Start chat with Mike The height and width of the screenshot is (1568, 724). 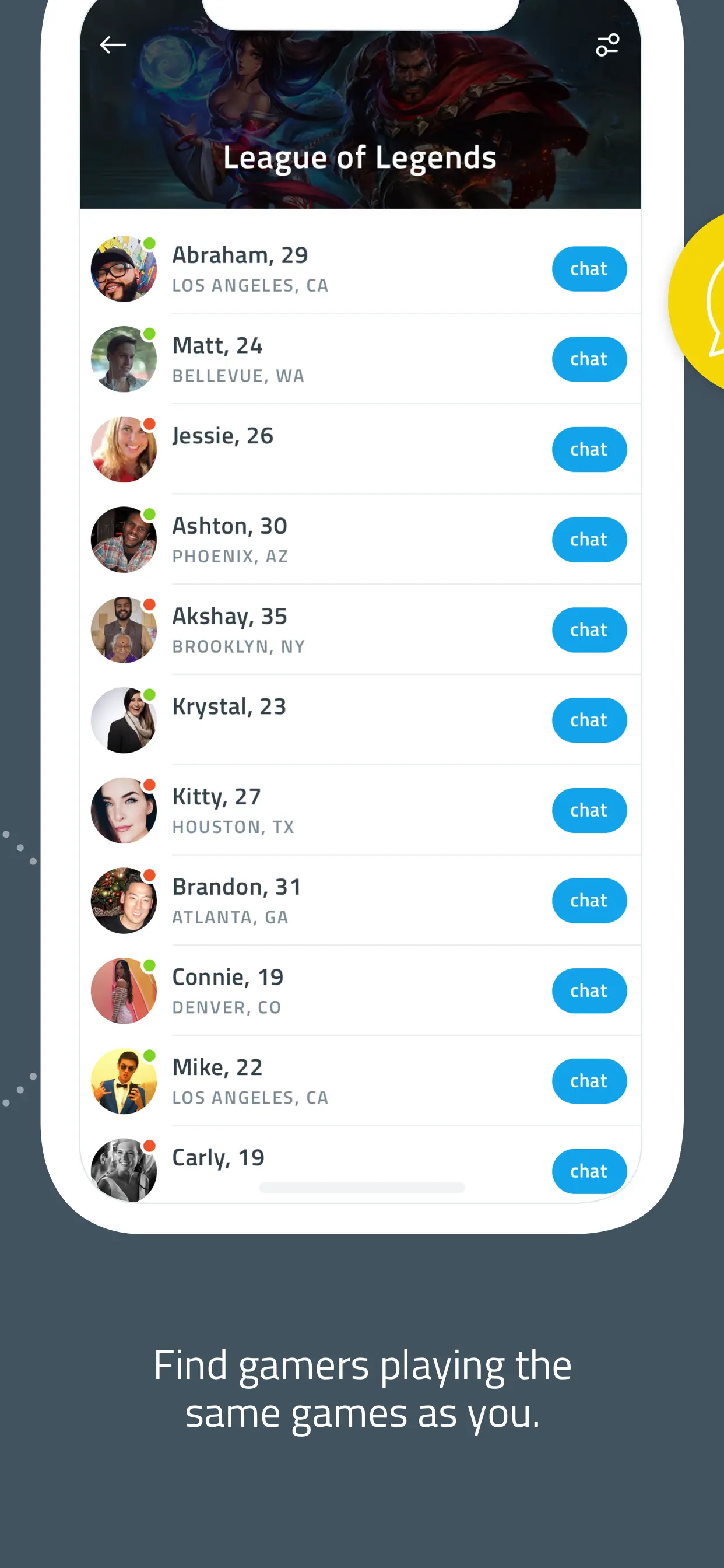pos(589,1081)
